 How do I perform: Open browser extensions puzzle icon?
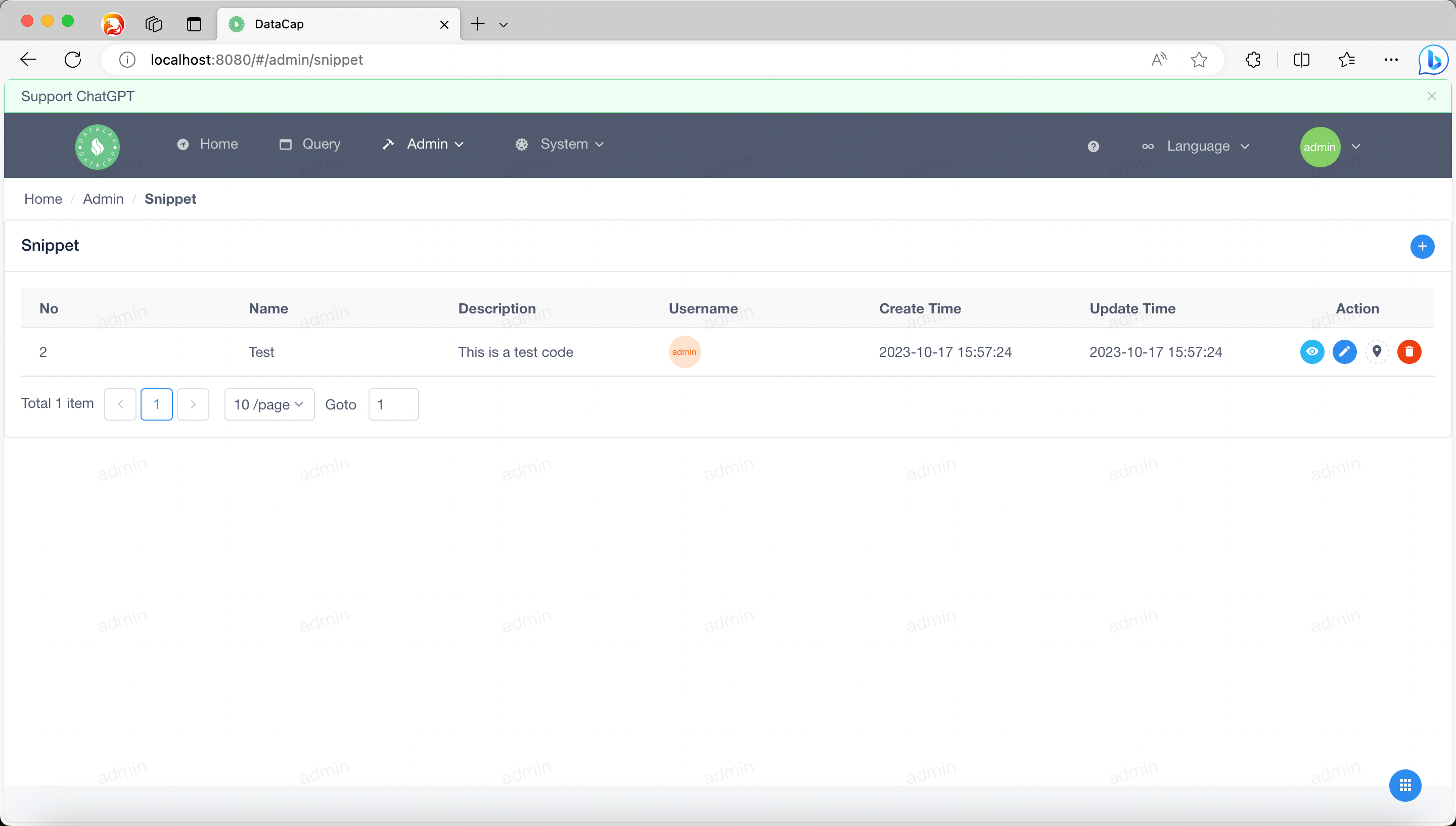point(1253,60)
